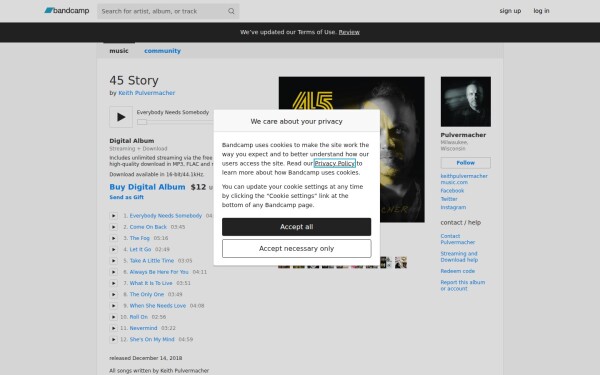This screenshot has width=600, height=375.
Task: Open track title What It Is To Live
Action: click(x=151, y=283)
